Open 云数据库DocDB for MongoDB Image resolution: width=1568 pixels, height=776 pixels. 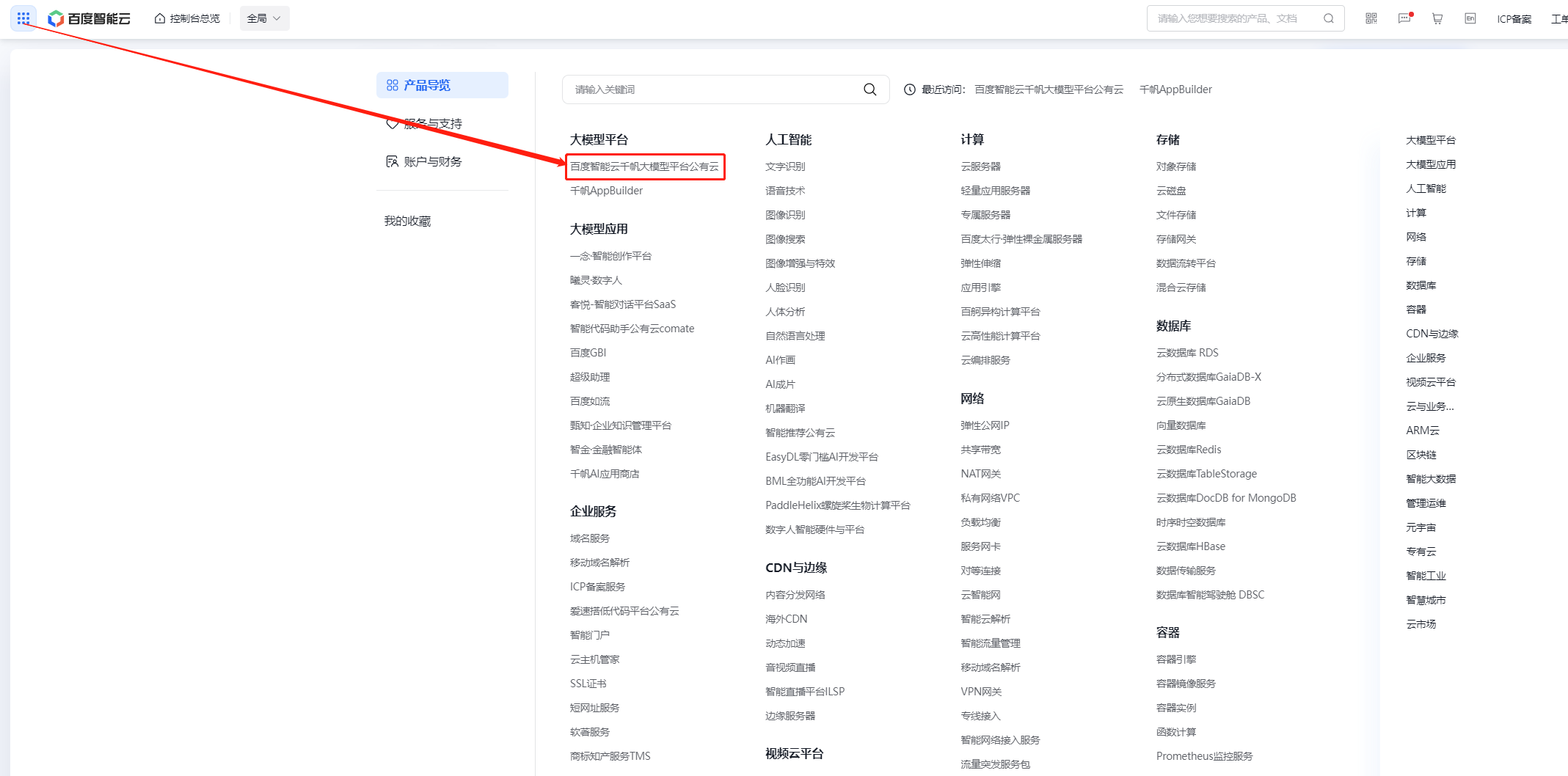pyautogui.click(x=1226, y=498)
